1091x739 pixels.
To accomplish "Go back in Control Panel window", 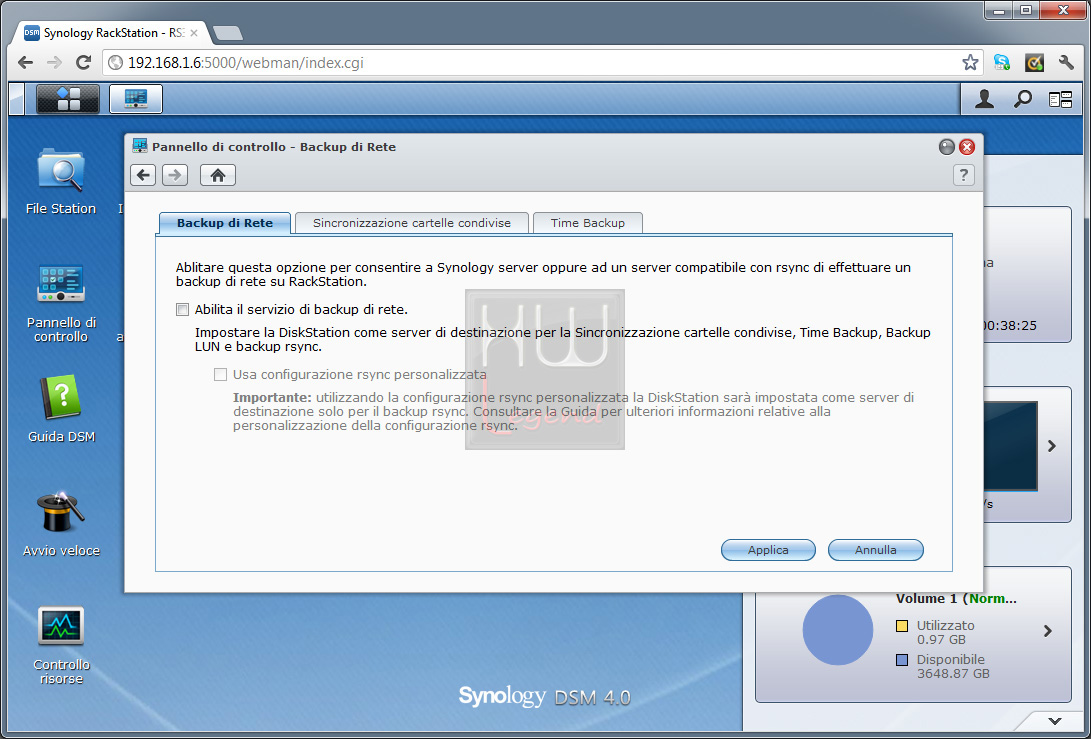I will tap(143, 175).
